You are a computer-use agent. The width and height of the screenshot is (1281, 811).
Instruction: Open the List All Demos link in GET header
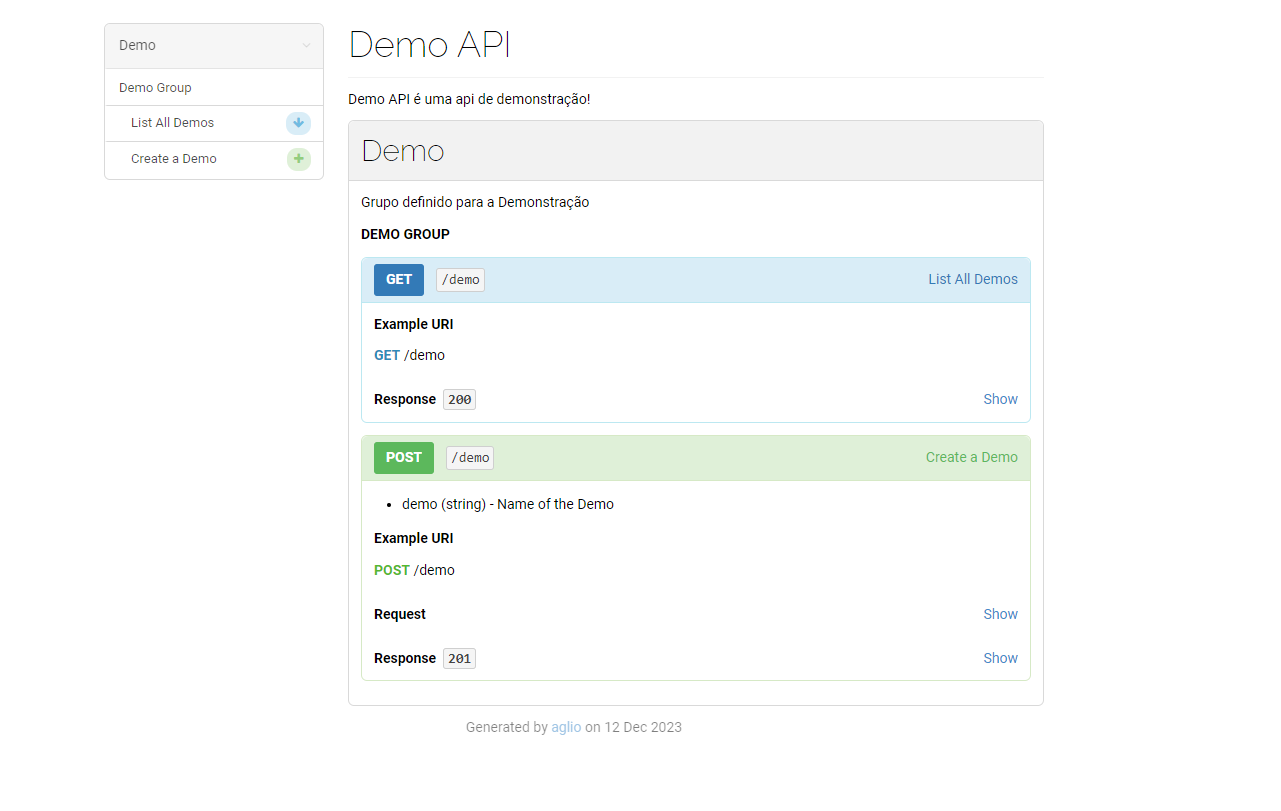tap(973, 280)
